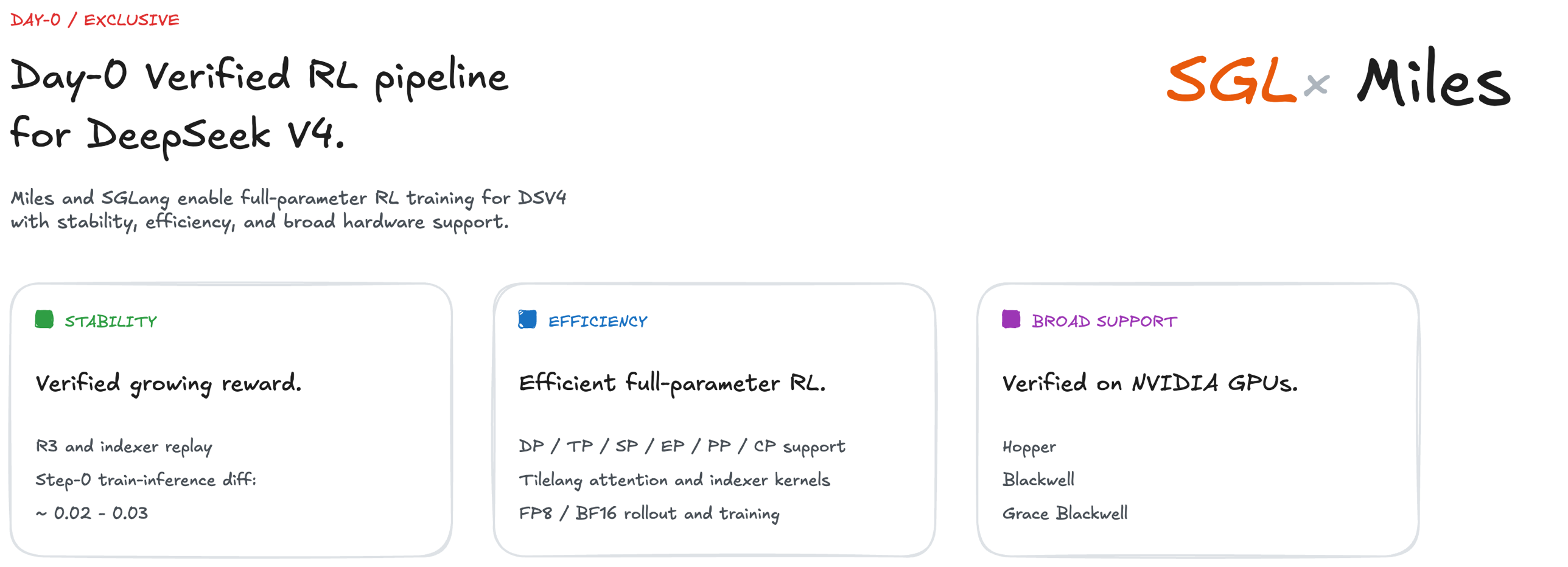The image size is (1568, 567).
Task: Click the "~ 0.02 - 0.03" diff value
Action: point(92,513)
